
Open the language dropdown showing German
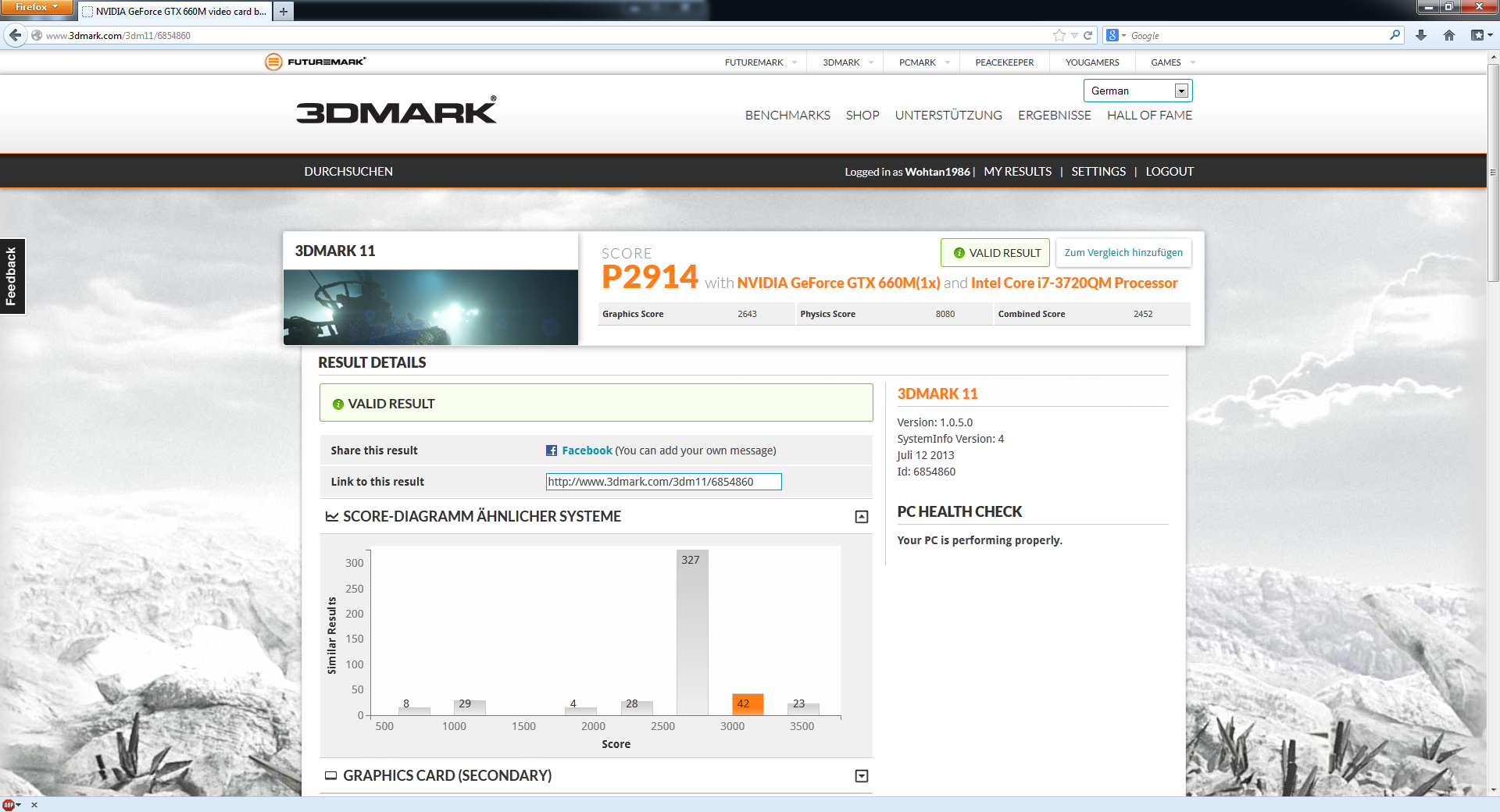pyautogui.click(x=1137, y=91)
